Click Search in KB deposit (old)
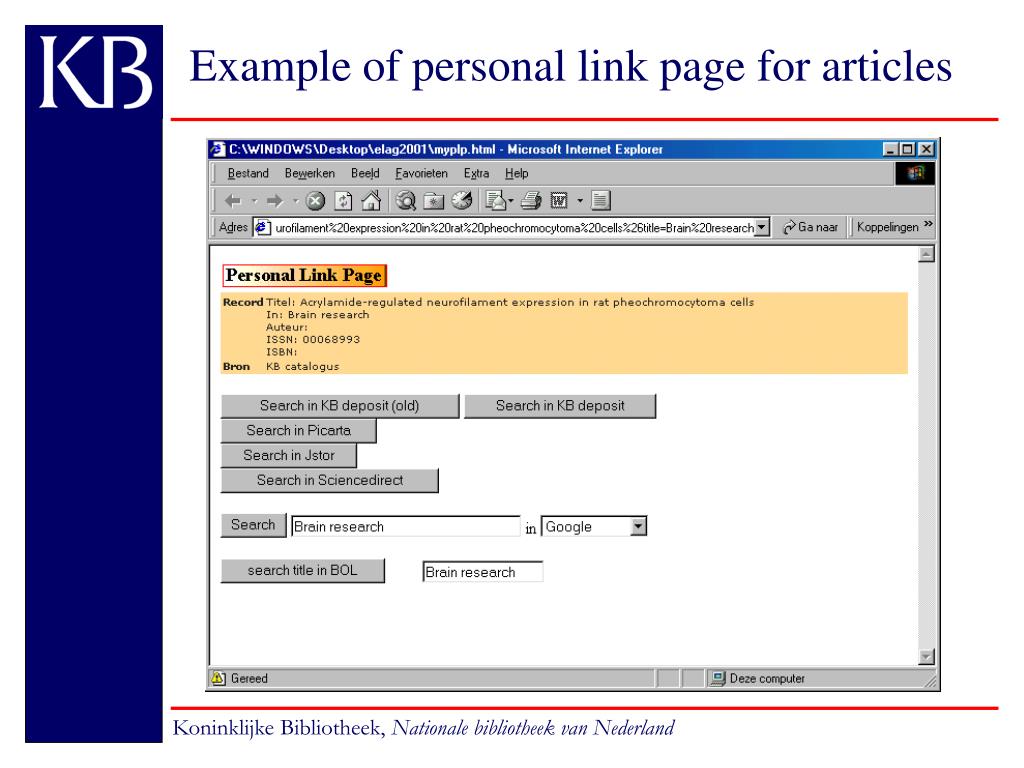Image resolution: width=1024 pixels, height=768 pixels. [340, 406]
